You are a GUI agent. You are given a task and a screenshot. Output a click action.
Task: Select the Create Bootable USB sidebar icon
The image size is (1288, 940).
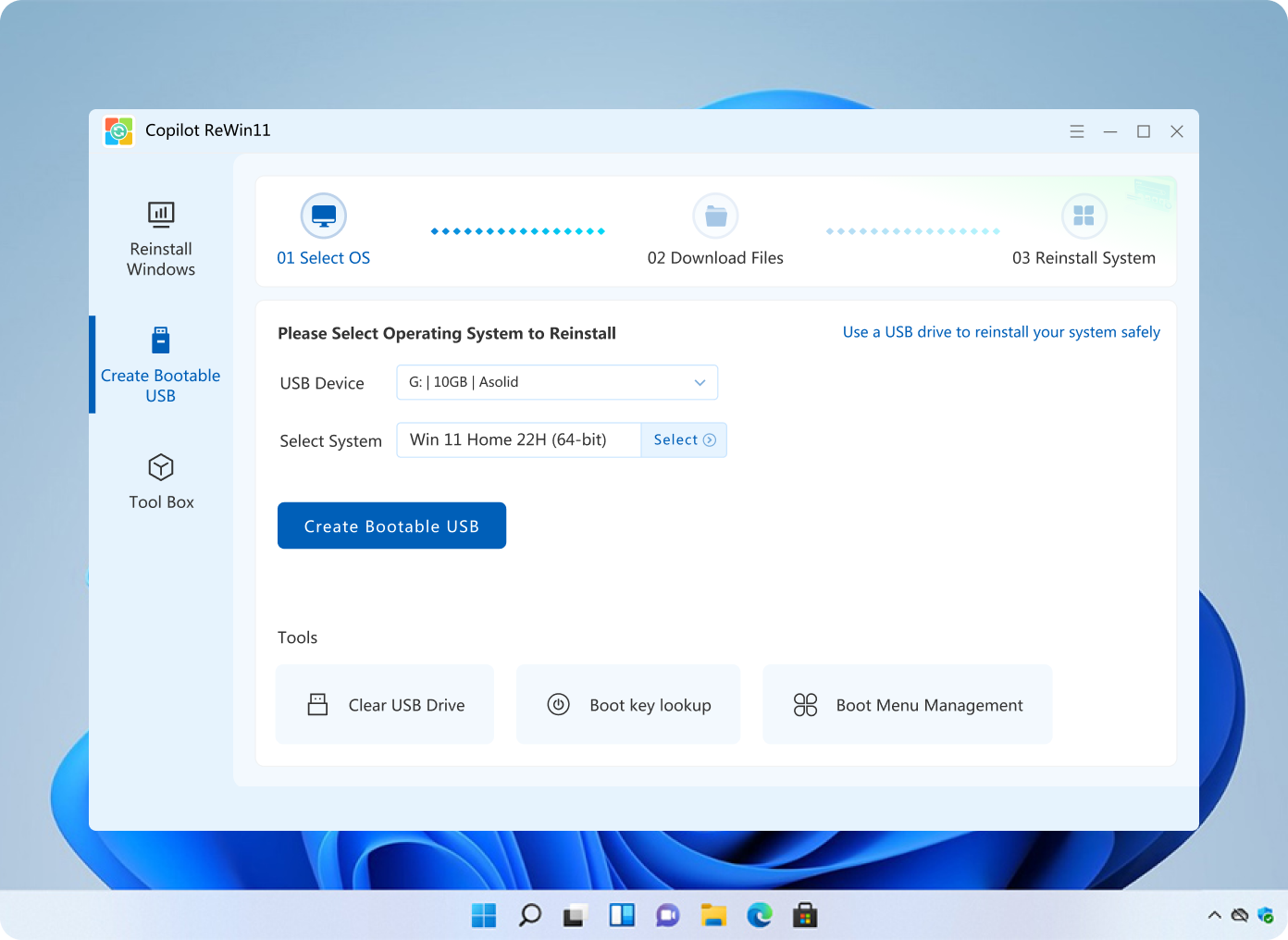coord(161,340)
